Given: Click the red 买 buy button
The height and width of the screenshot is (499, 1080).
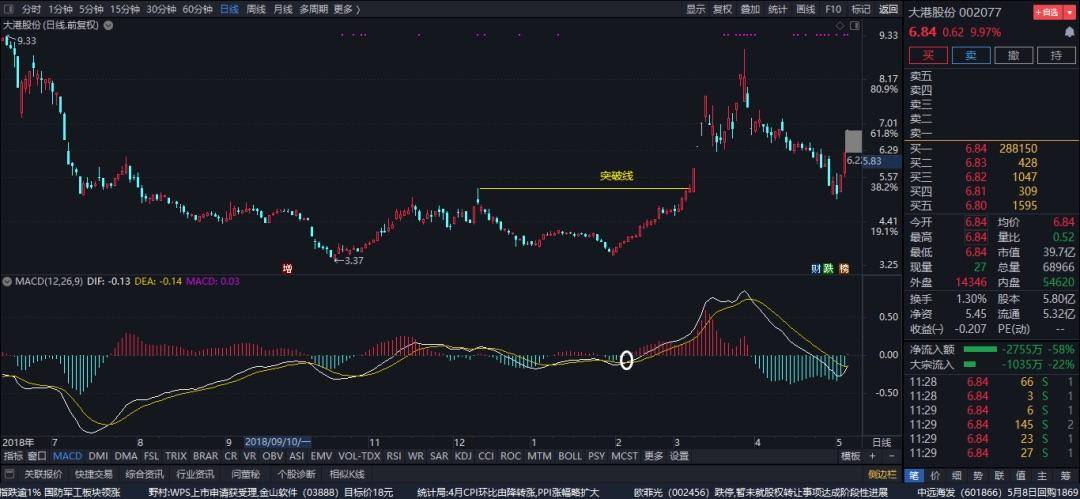Looking at the screenshot, I should tap(928, 56).
